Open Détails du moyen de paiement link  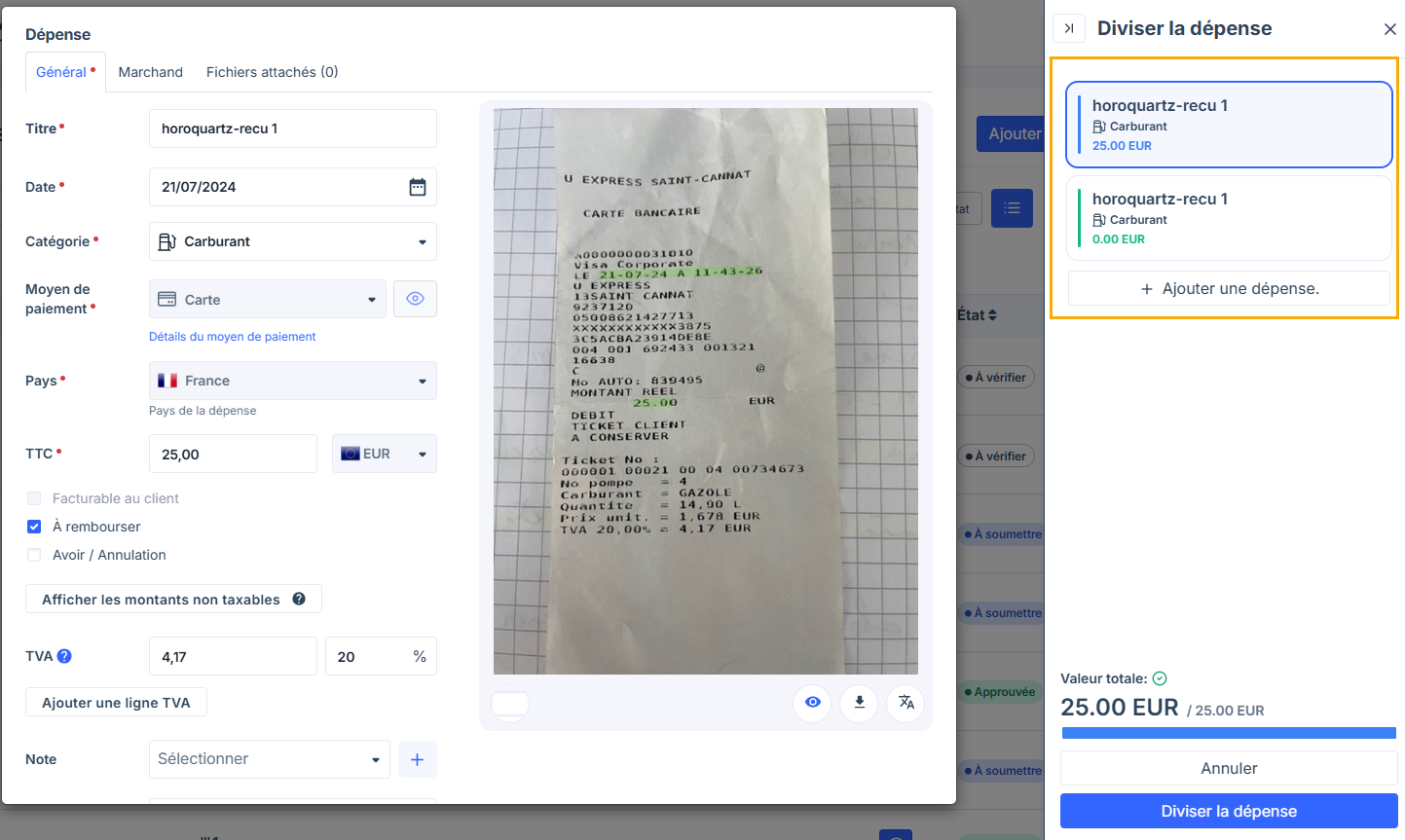(233, 337)
